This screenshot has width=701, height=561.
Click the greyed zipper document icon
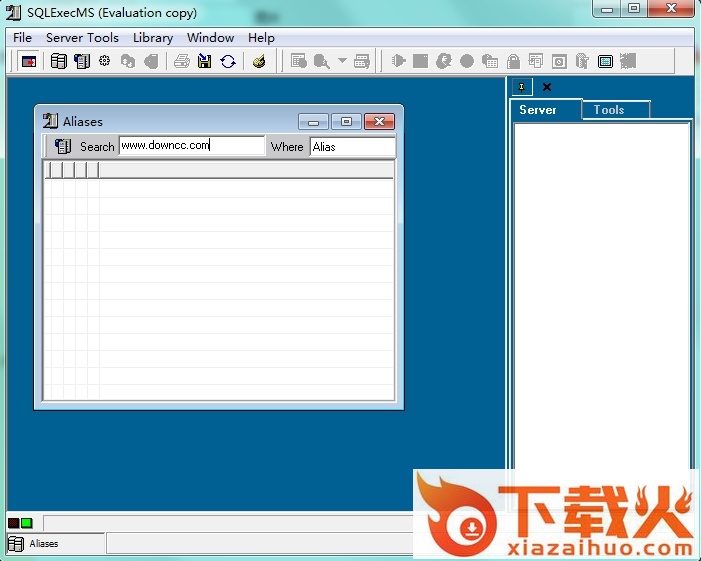(582, 61)
